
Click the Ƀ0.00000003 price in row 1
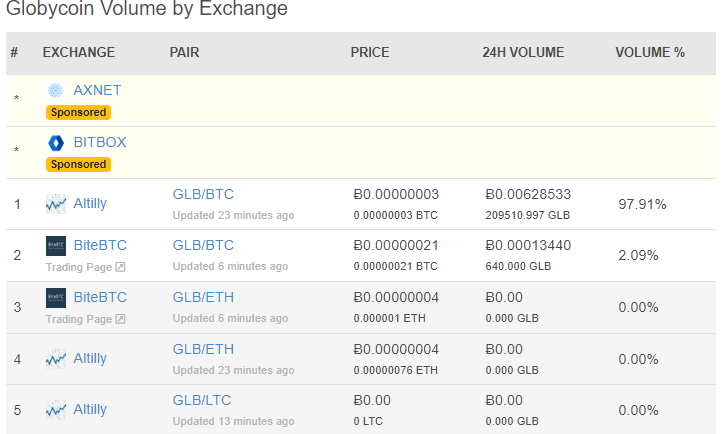pos(396,195)
